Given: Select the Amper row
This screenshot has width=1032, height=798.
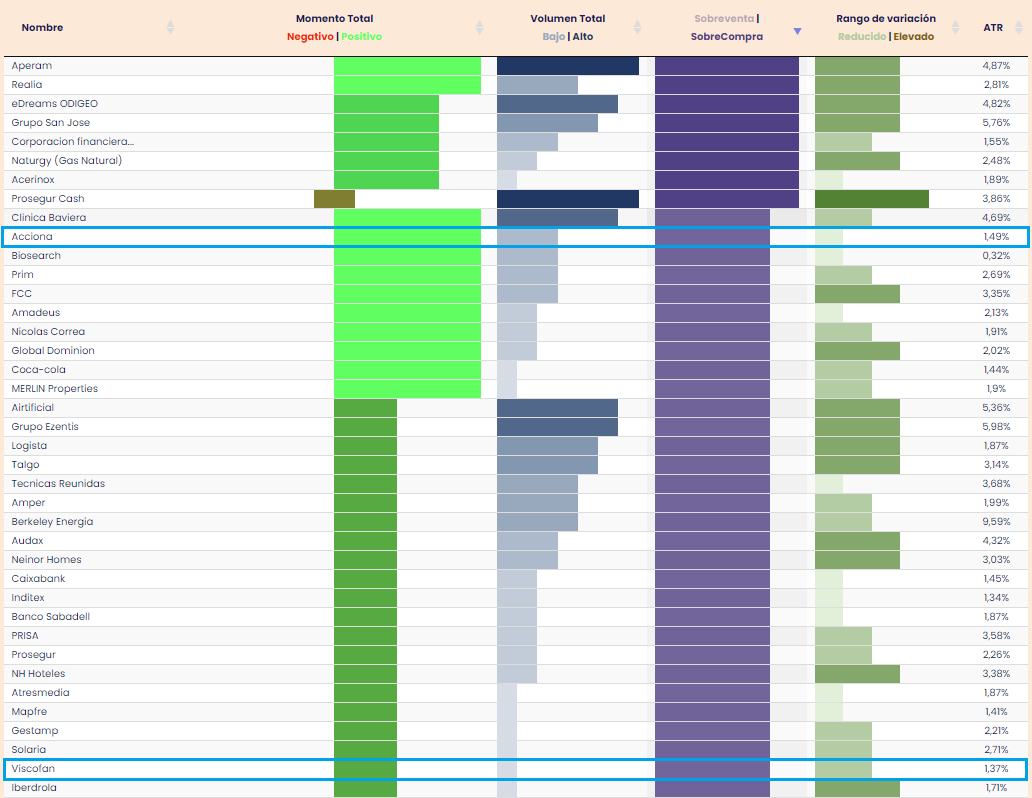Looking at the screenshot, I should point(28,503).
